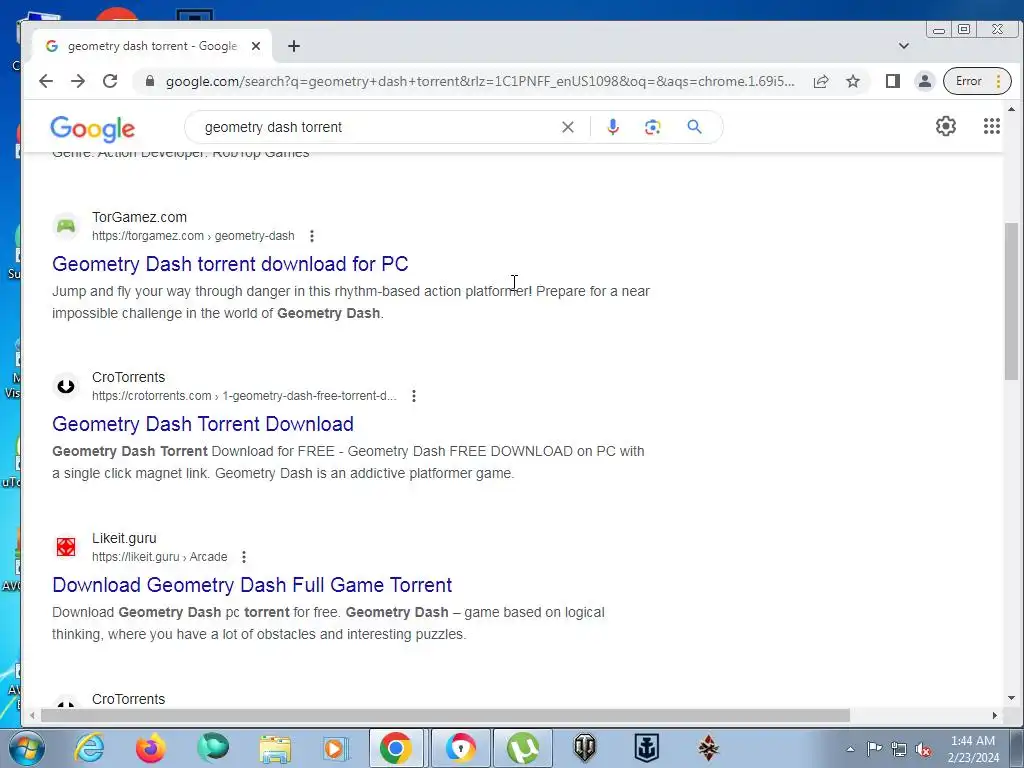Viewport: 1024px width, 768px height.
Task: Go to Google home via logo
Action: (x=93, y=129)
